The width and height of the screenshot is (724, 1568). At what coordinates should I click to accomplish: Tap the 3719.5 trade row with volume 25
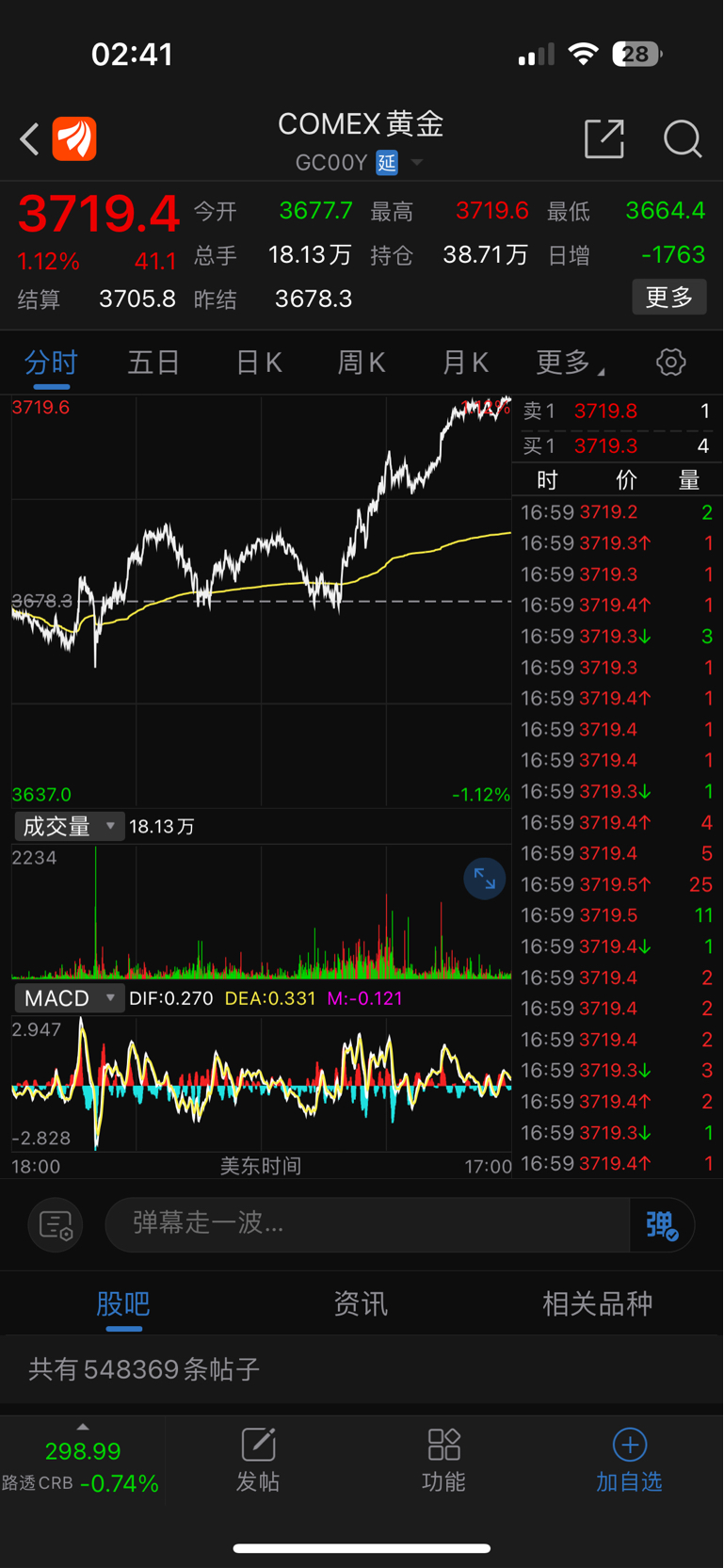[617, 884]
